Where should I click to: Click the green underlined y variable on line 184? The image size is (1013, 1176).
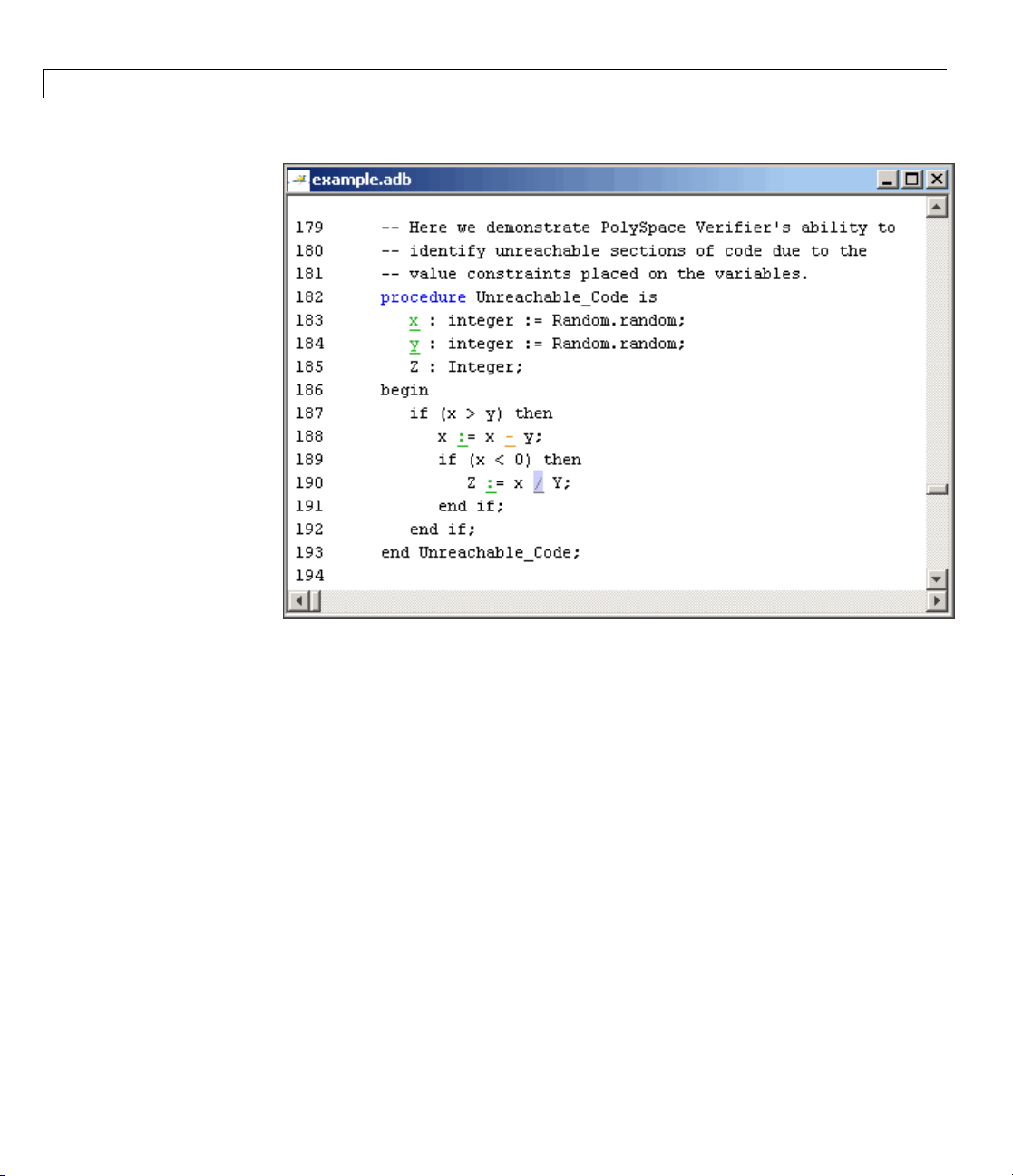click(414, 345)
